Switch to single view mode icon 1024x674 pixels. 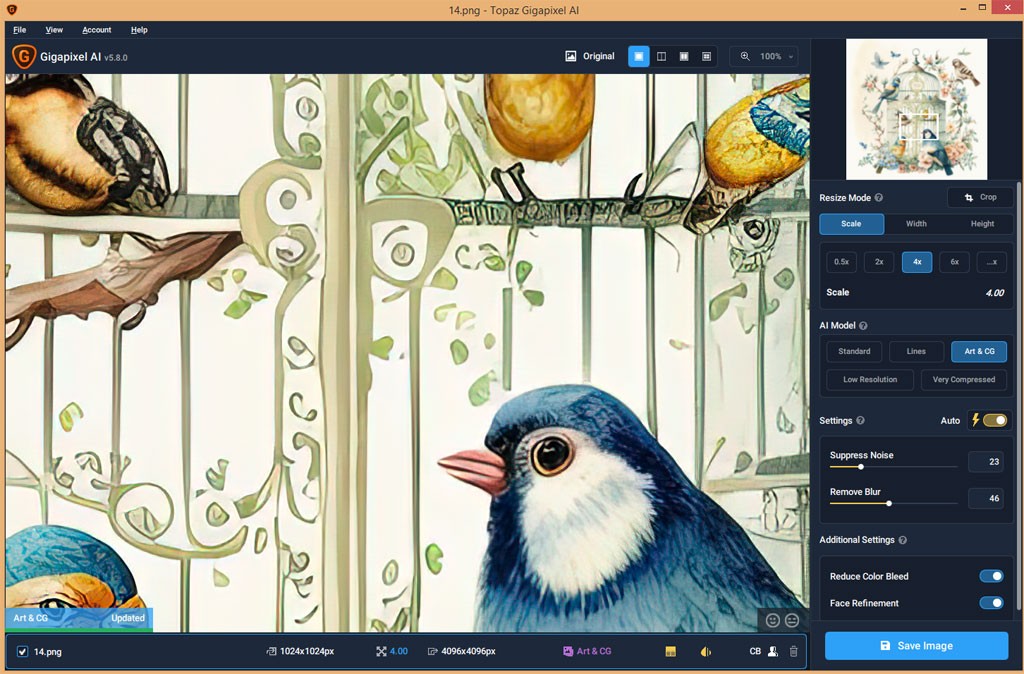(639, 57)
